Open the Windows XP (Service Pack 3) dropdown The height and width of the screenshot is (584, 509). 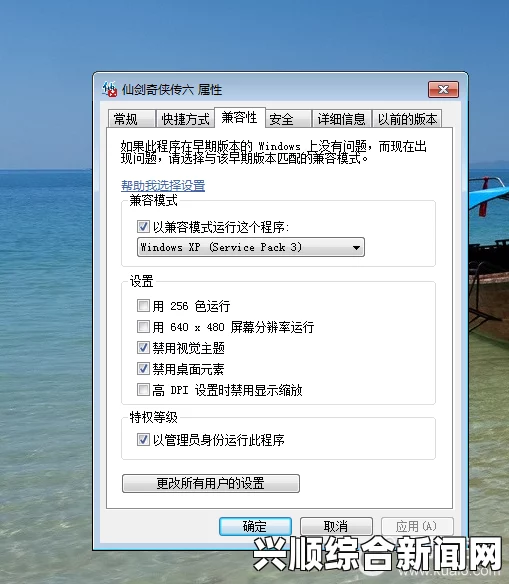[251, 247]
